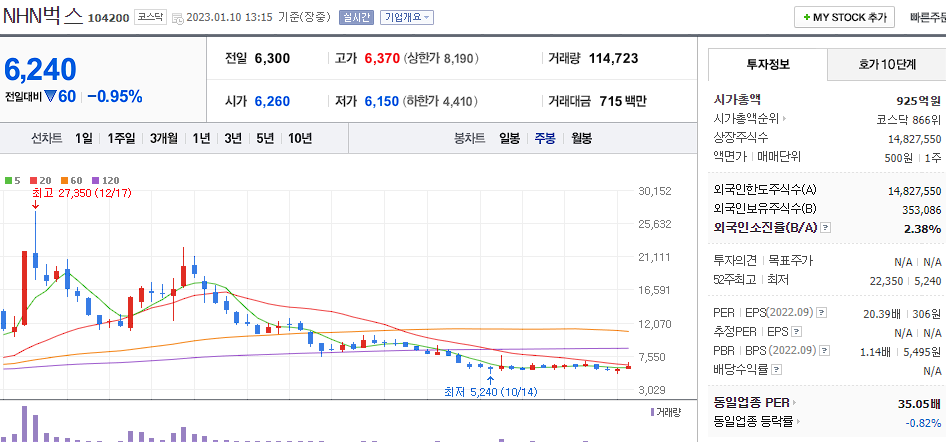Open help icon beside 추정PER EPS
The height and width of the screenshot is (442, 946).
pyautogui.click(x=796, y=332)
